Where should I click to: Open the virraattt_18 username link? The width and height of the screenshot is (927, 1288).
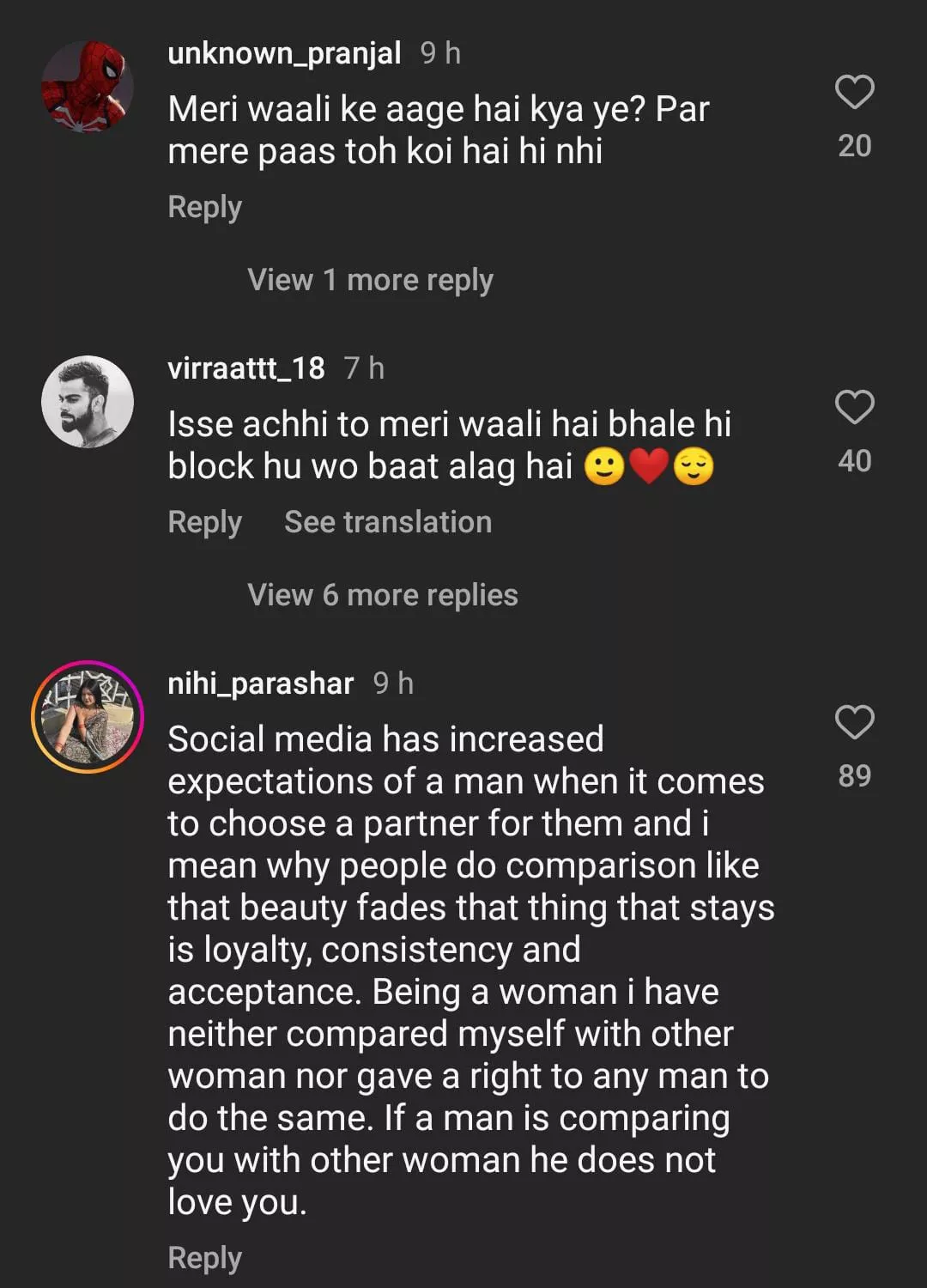(x=246, y=368)
